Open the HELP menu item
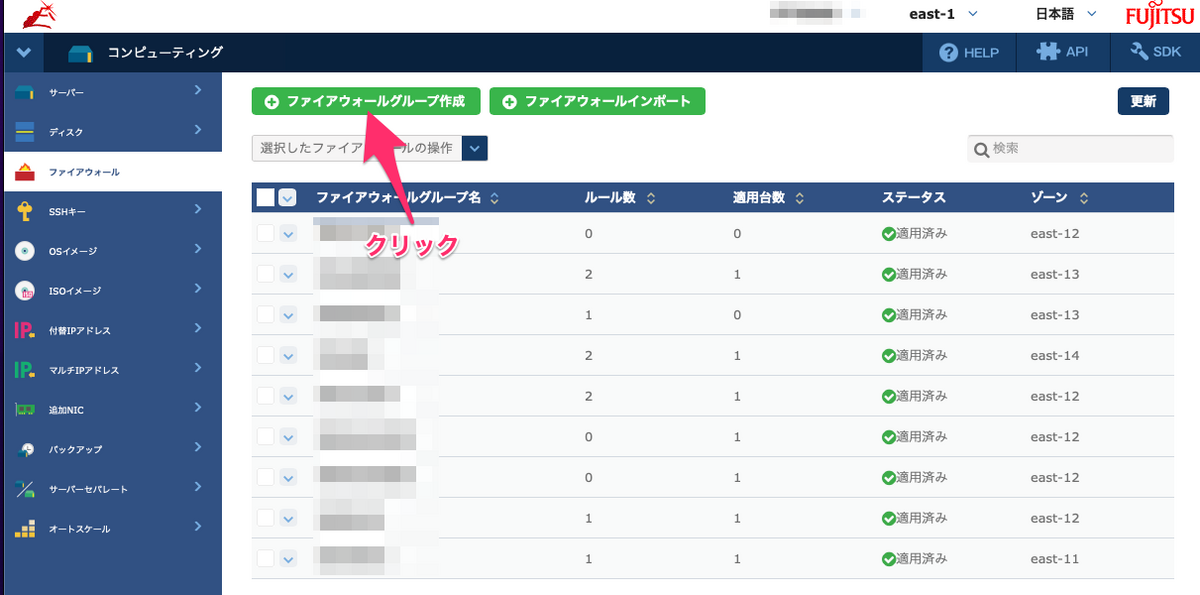1200x595 pixels. click(x=969, y=53)
